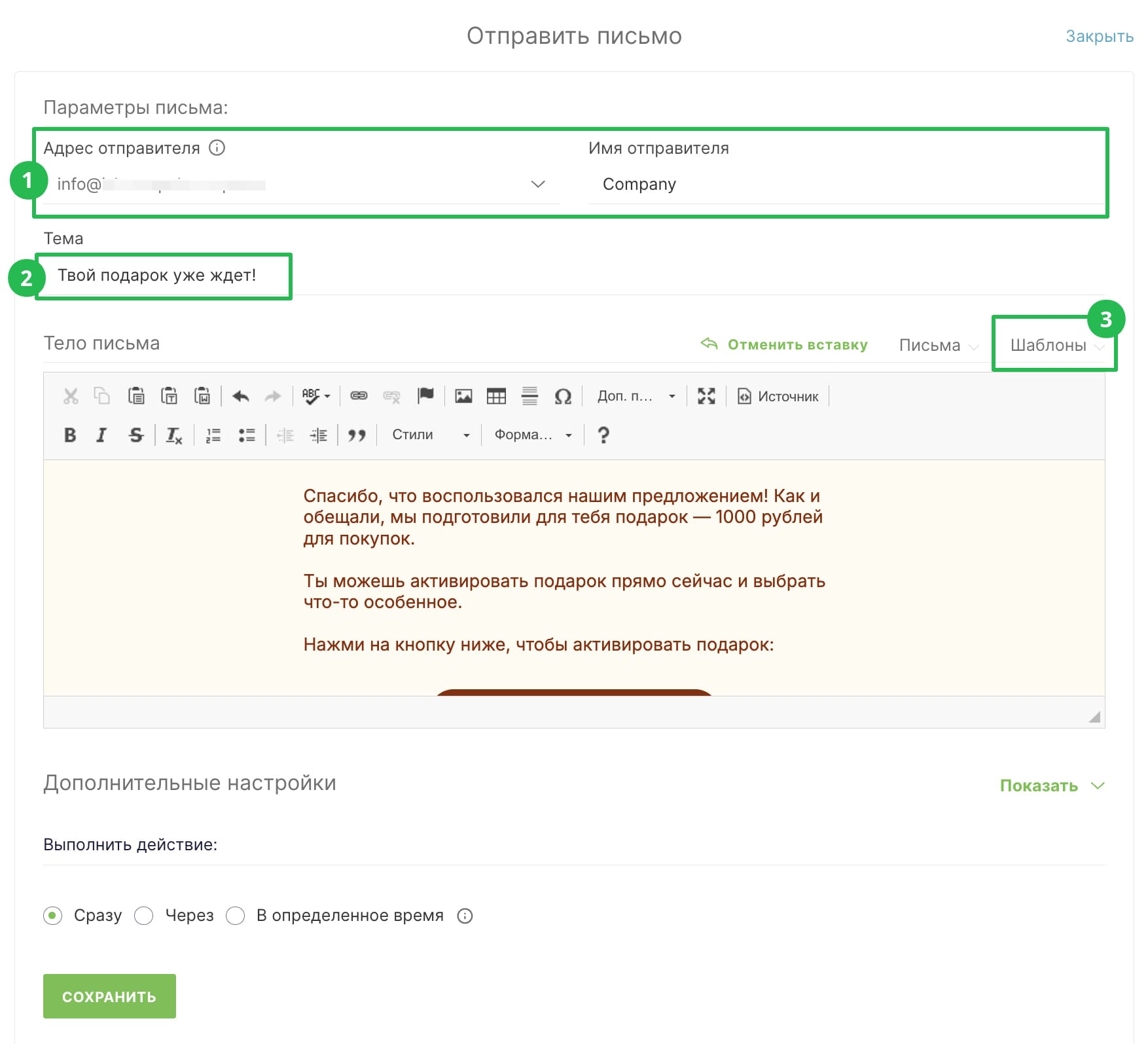Maximize the editor with fullscreen icon
This screenshot has height=1044, width=1148.
[x=706, y=396]
